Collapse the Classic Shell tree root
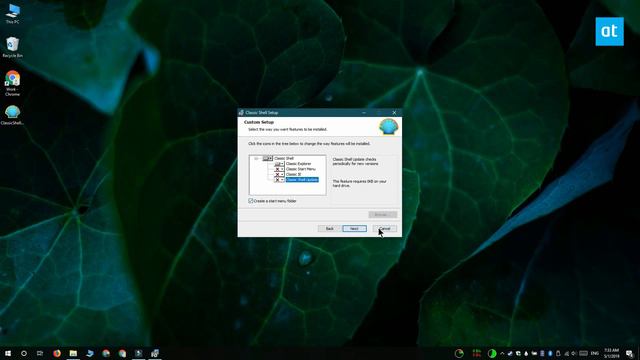The image size is (640, 360). click(256, 158)
